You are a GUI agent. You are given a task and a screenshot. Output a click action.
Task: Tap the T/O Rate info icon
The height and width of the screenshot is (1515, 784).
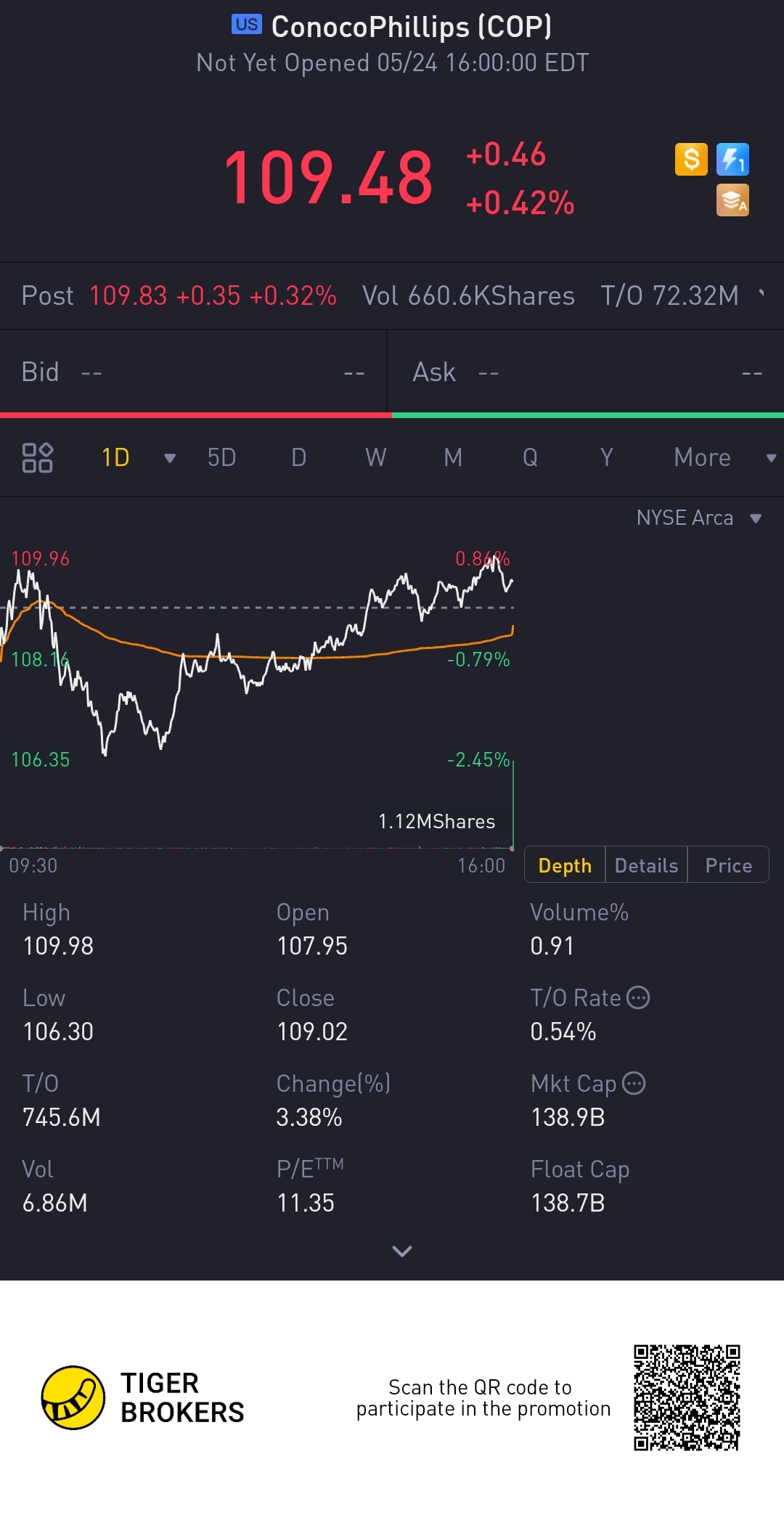(638, 997)
